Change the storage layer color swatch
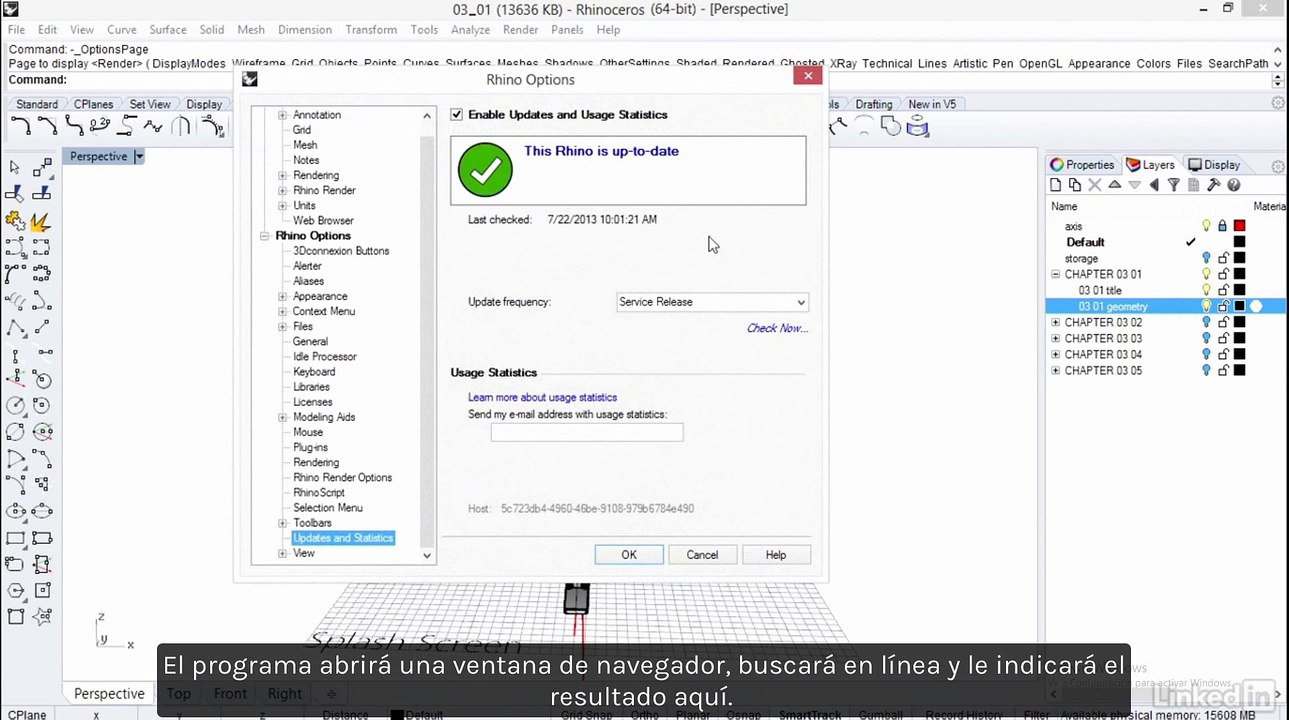The width and height of the screenshot is (1289, 720). 1240,258
